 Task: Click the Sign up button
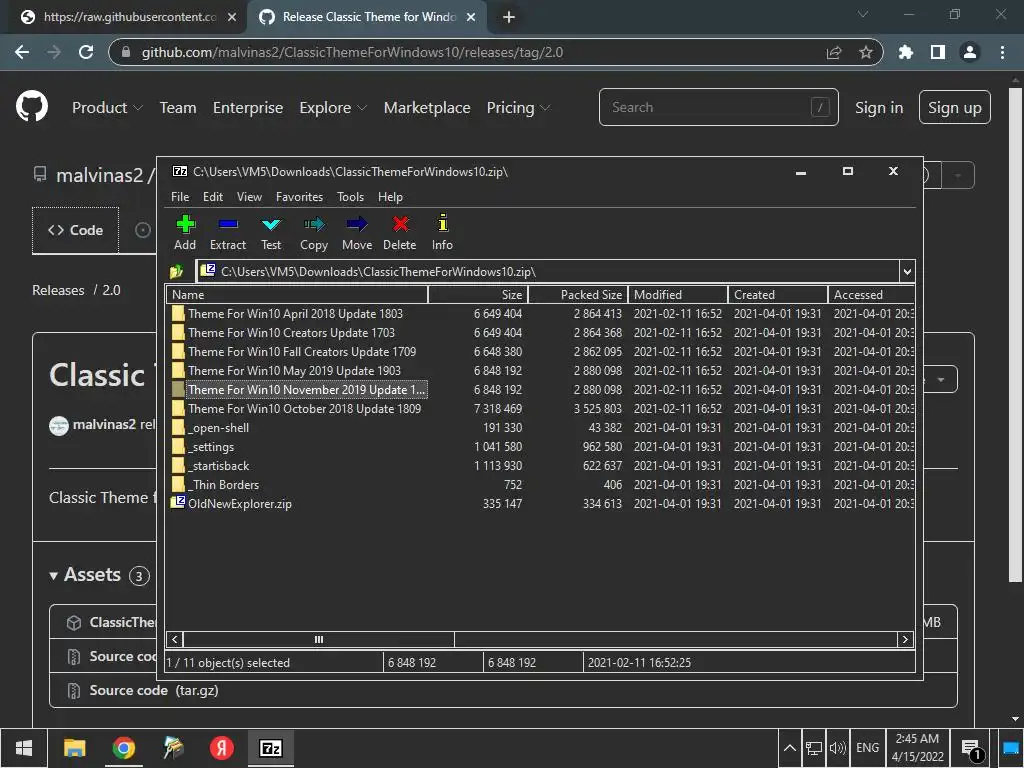tap(954, 107)
